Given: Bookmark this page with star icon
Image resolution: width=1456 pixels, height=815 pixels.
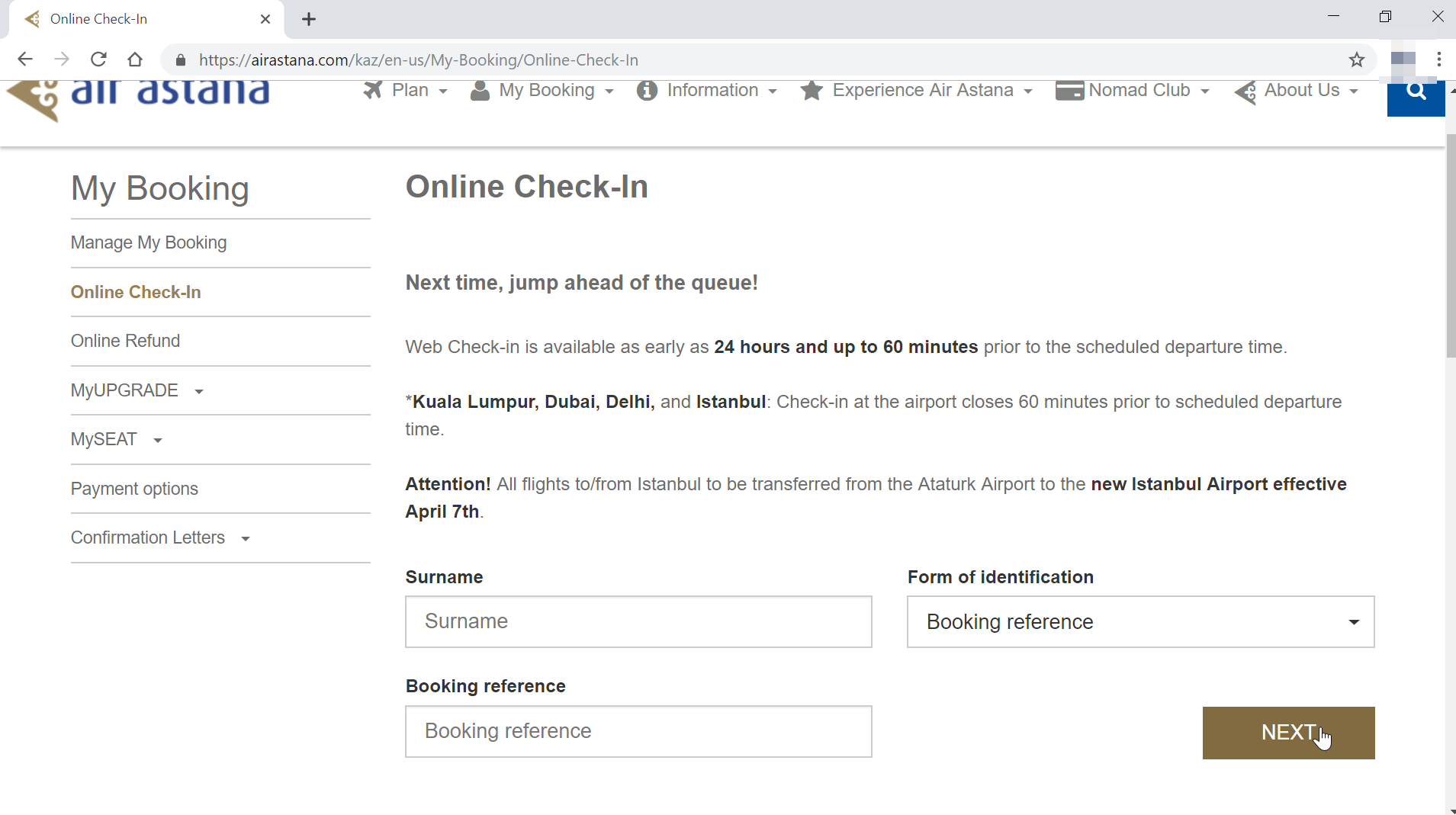Looking at the screenshot, I should click(x=1357, y=59).
